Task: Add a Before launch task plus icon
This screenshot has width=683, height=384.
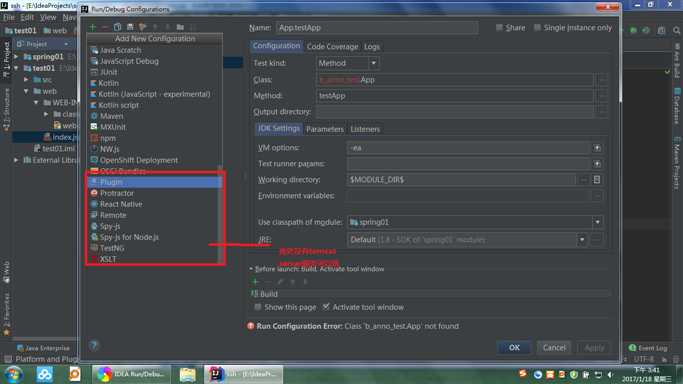Action: pos(256,282)
